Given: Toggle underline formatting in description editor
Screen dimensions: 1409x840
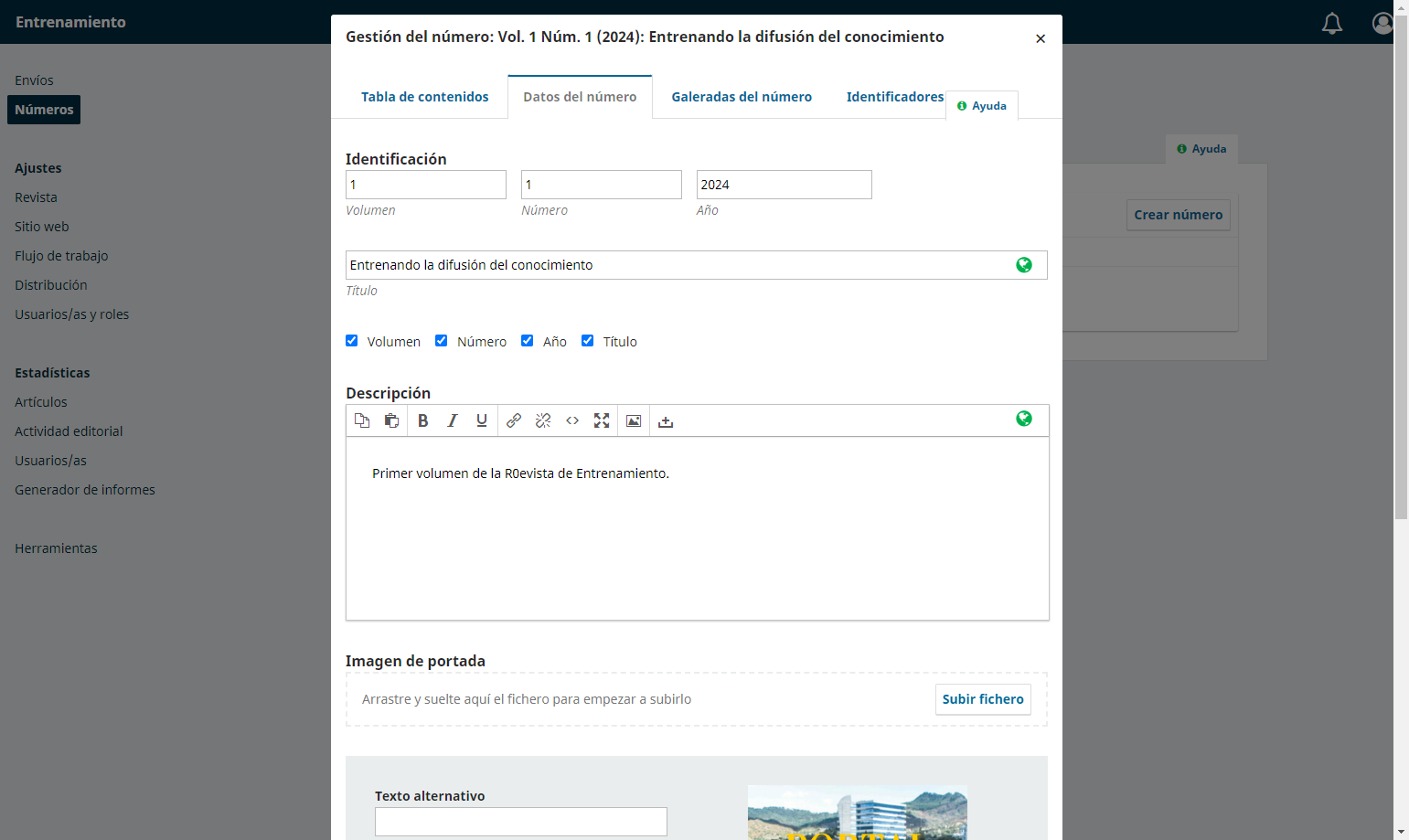Looking at the screenshot, I should pyautogui.click(x=481, y=420).
